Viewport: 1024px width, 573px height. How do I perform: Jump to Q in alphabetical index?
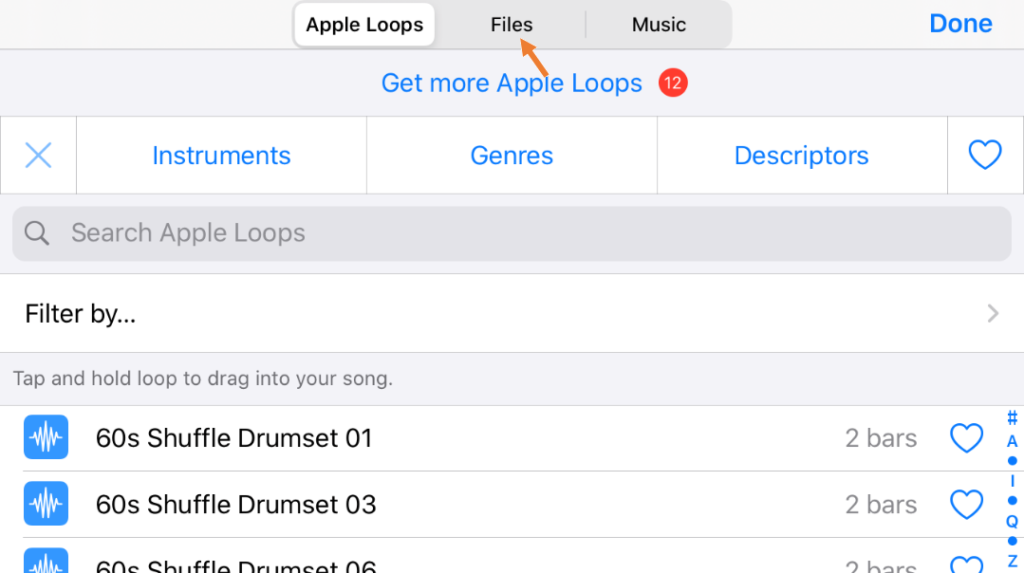1012,521
